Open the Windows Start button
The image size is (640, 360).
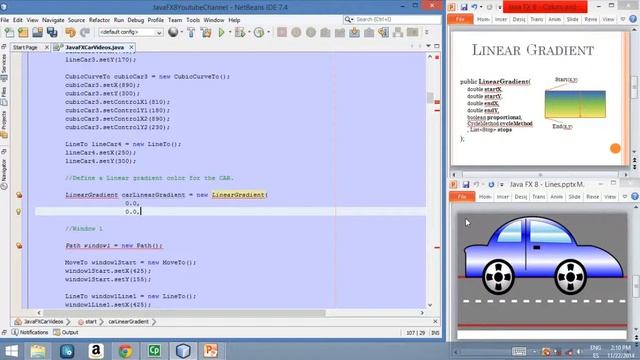11,351
